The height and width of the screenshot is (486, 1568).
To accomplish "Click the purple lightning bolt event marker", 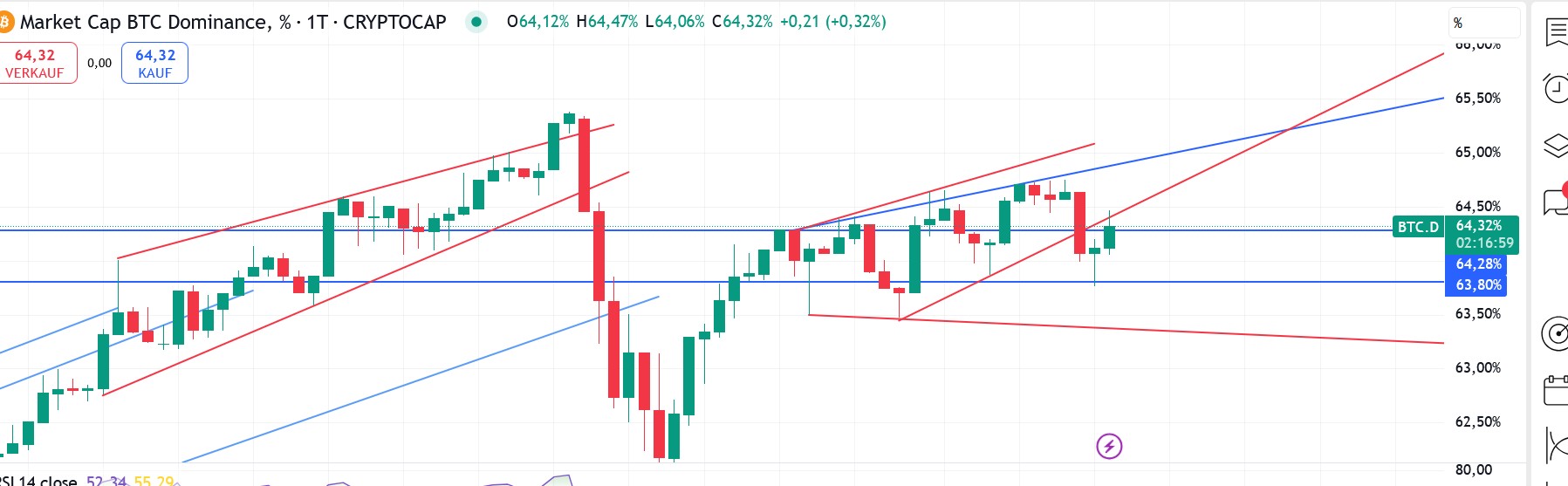I will (1109, 447).
